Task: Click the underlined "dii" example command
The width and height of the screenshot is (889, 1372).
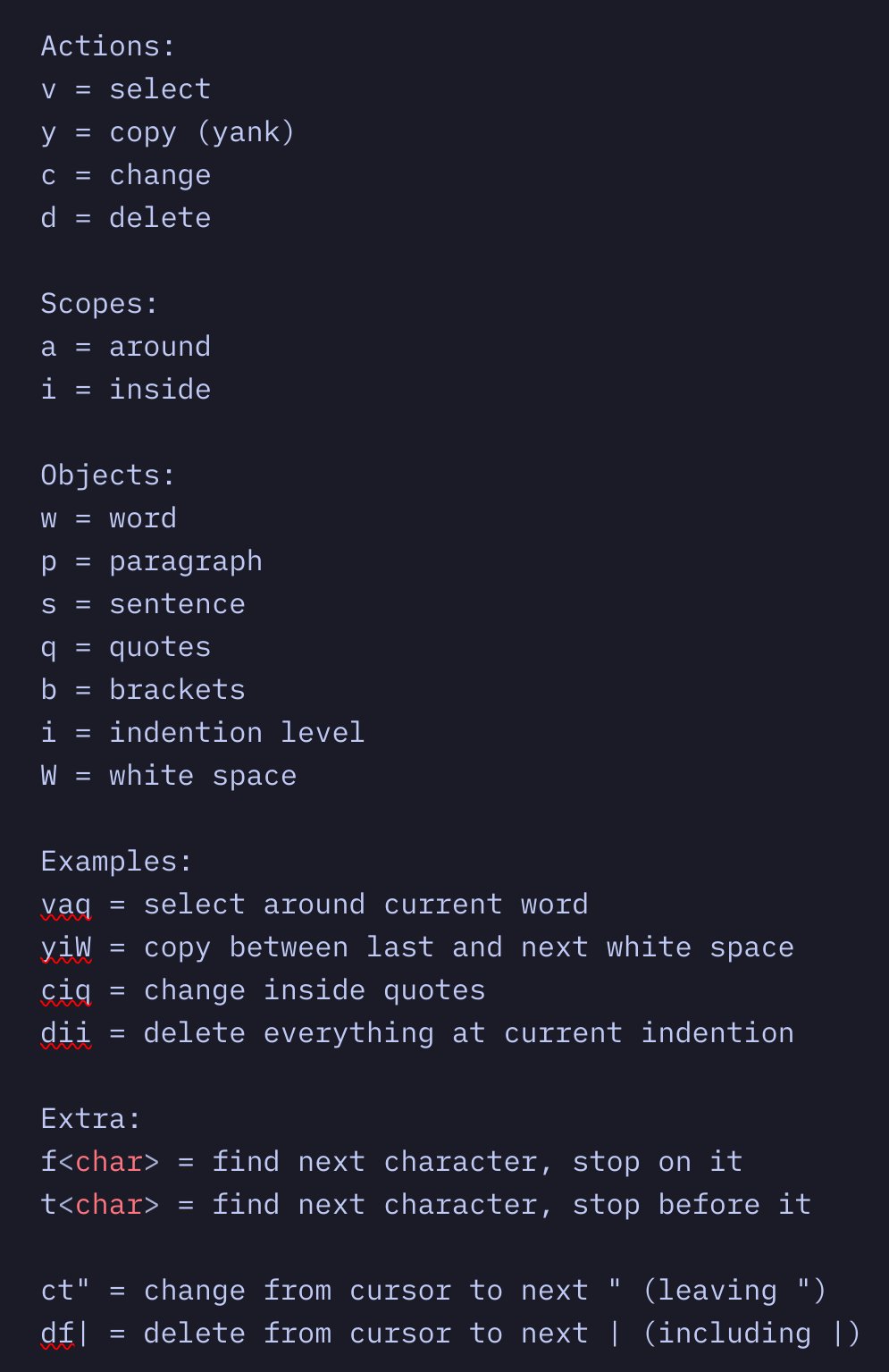Action: pos(66,1033)
